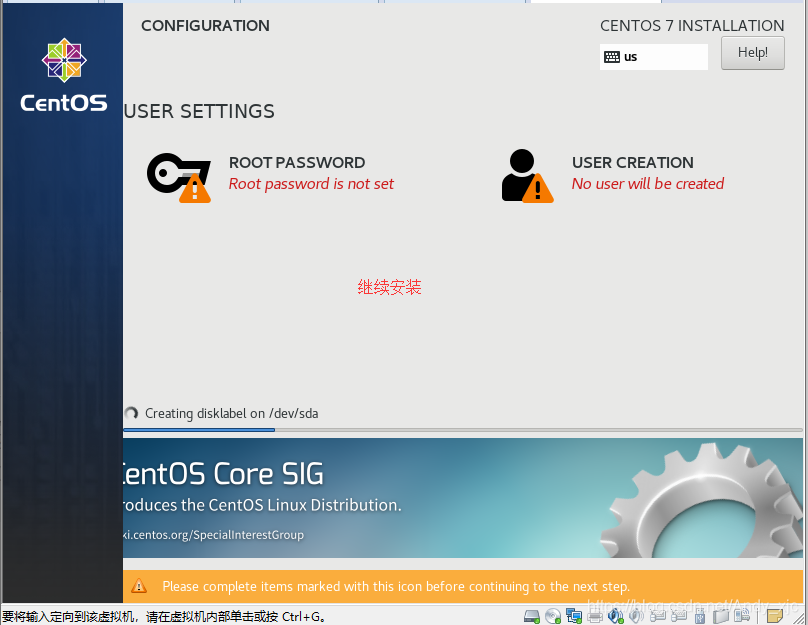
Task: Open the us keyboard layout field
Action: coord(653,57)
